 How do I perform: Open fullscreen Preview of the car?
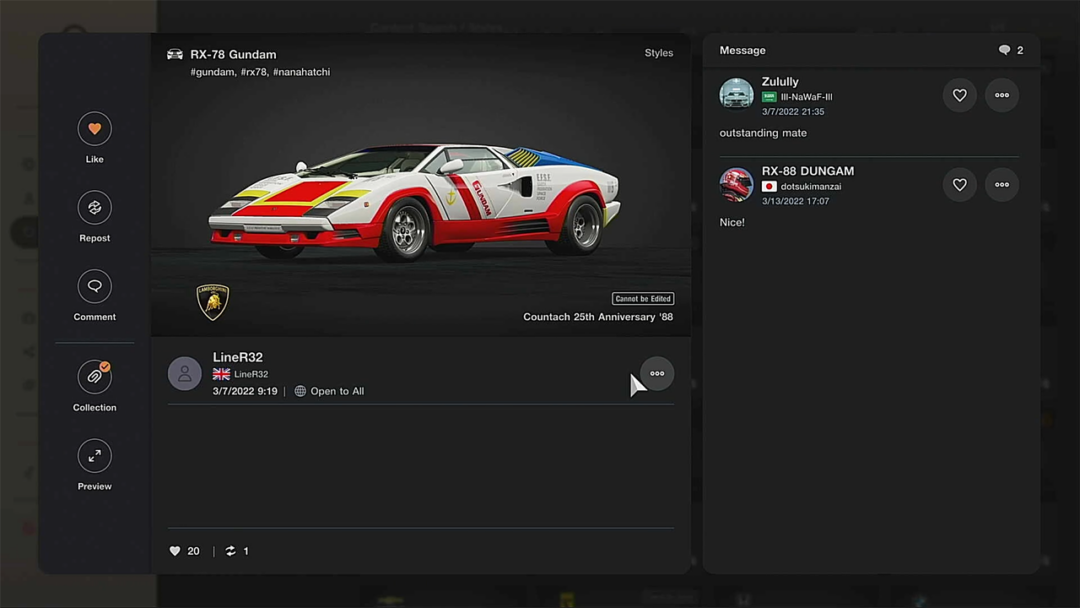(95, 456)
